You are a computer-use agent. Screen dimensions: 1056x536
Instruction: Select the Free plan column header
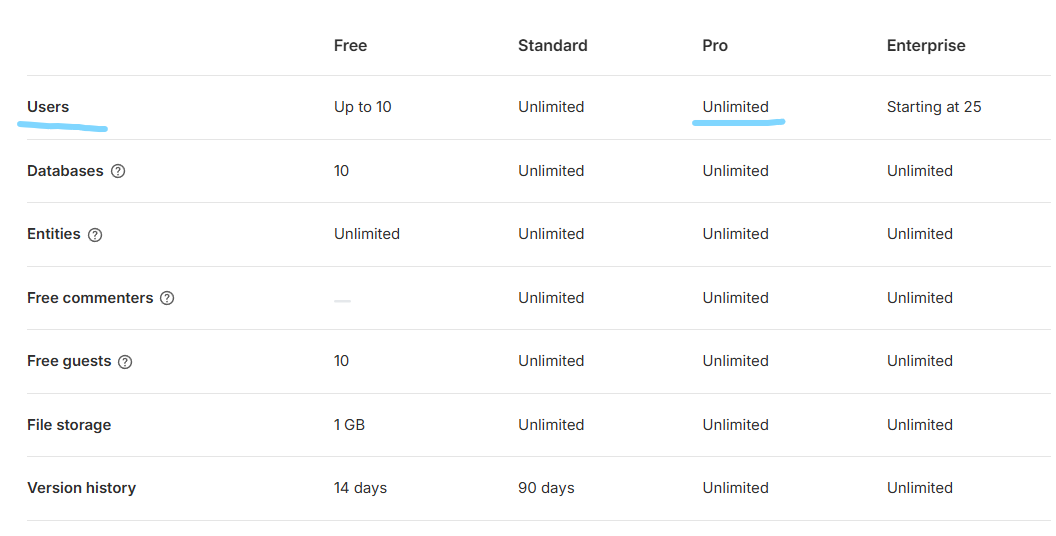click(350, 46)
